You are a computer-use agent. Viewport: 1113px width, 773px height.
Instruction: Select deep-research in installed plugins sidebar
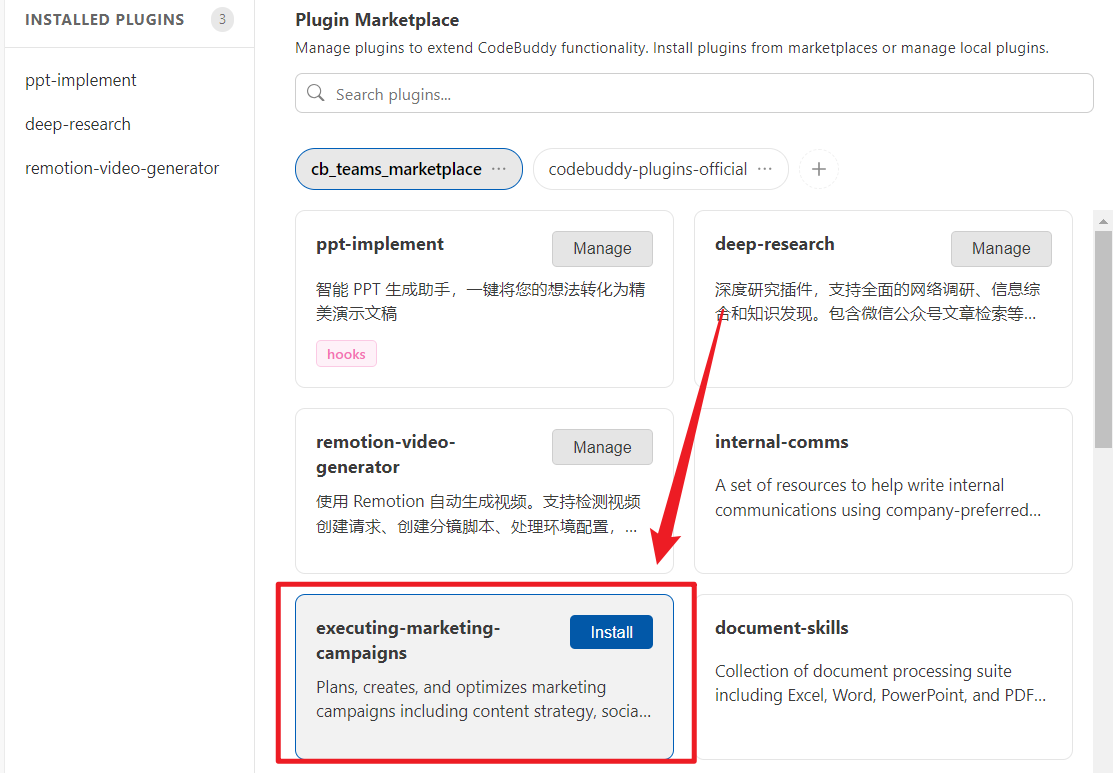pyautogui.click(x=78, y=124)
